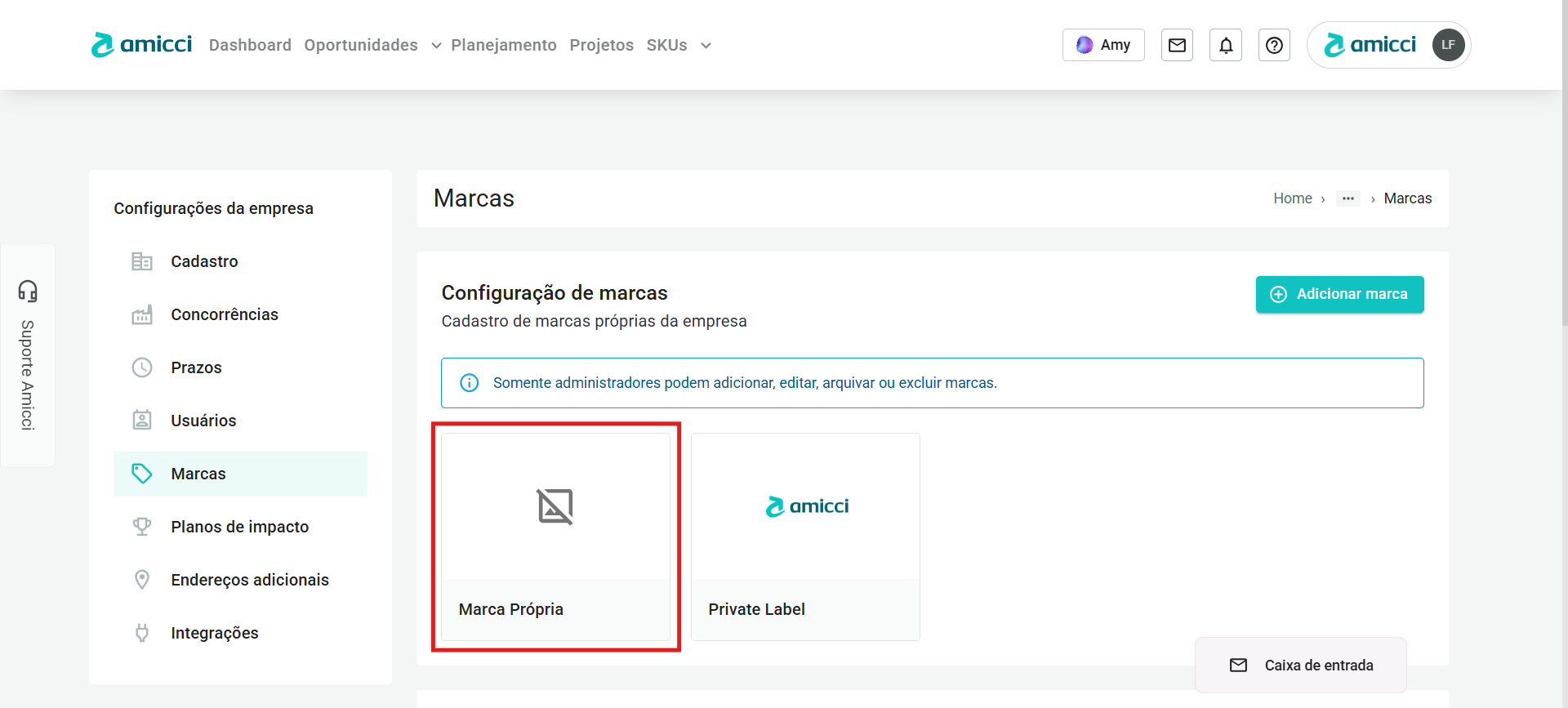Open Suporte Amicci headset side tab
The height and width of the screenshot is (708, 1568).
(28, 354)
